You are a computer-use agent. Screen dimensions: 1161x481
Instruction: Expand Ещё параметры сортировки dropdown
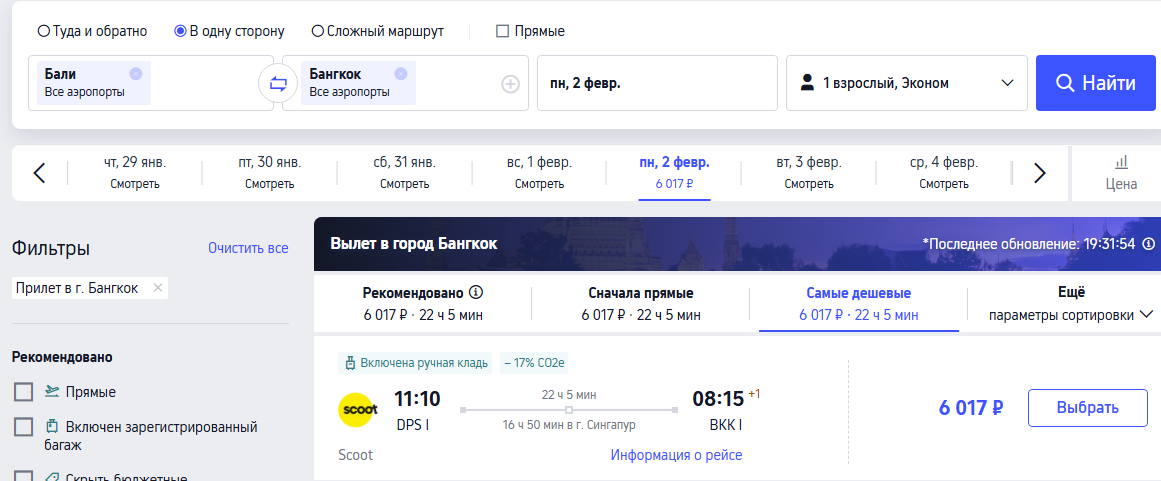(1071, 304)
